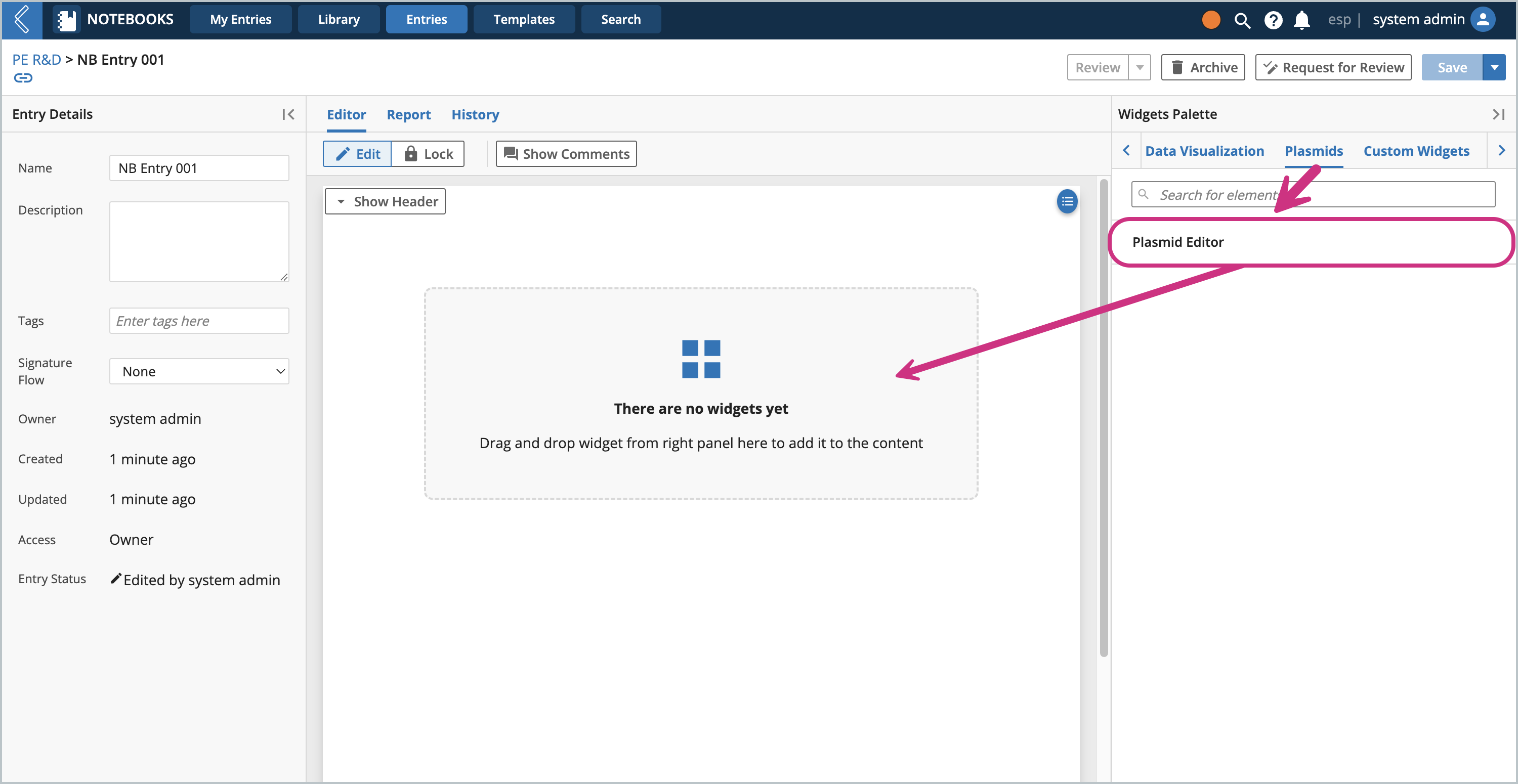This screenshot has width=1518, height=784.
Task: Click Show Comments button
Action: point(566,154)
